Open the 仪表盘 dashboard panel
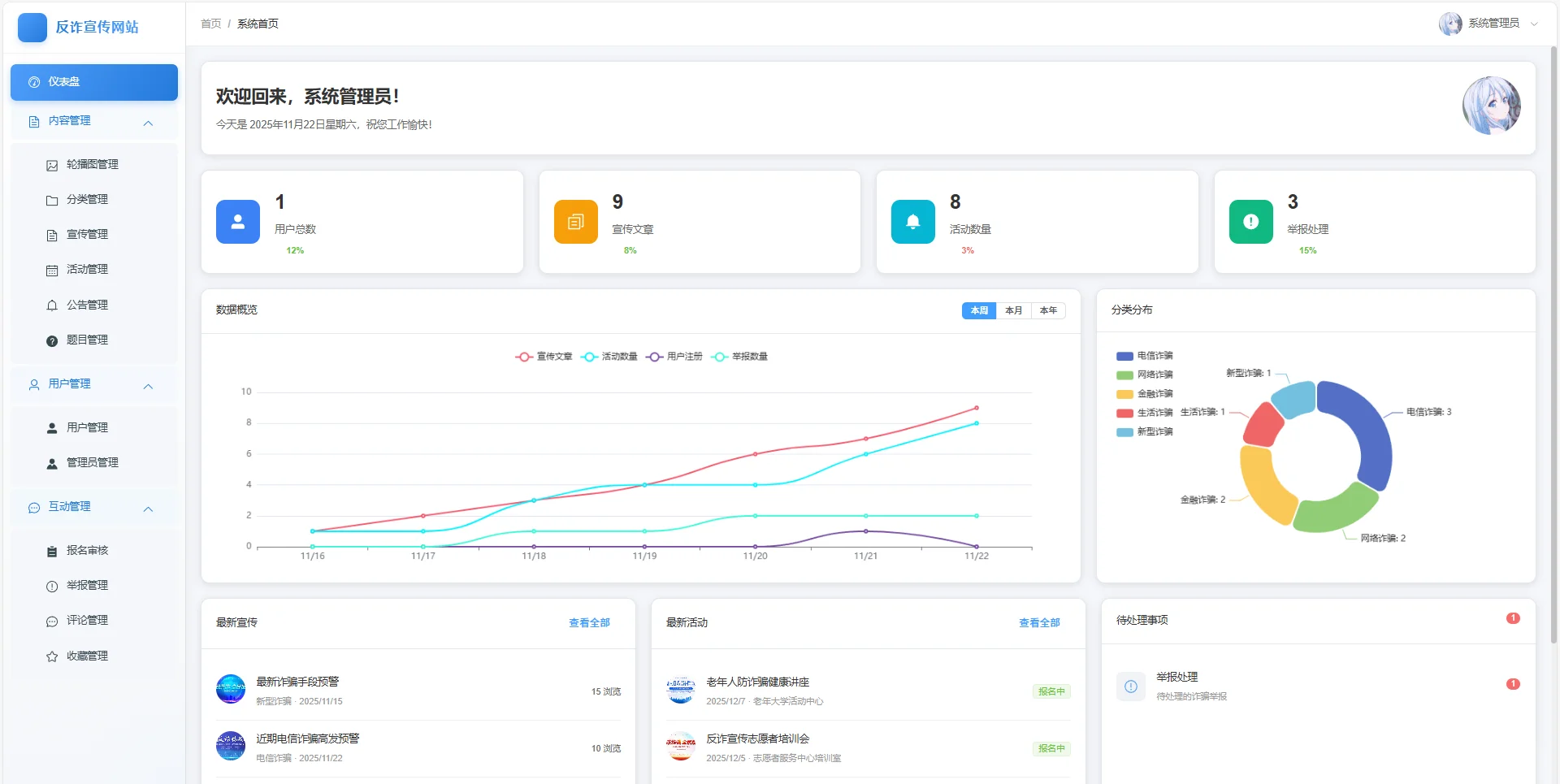 click(x=93, y=82)
